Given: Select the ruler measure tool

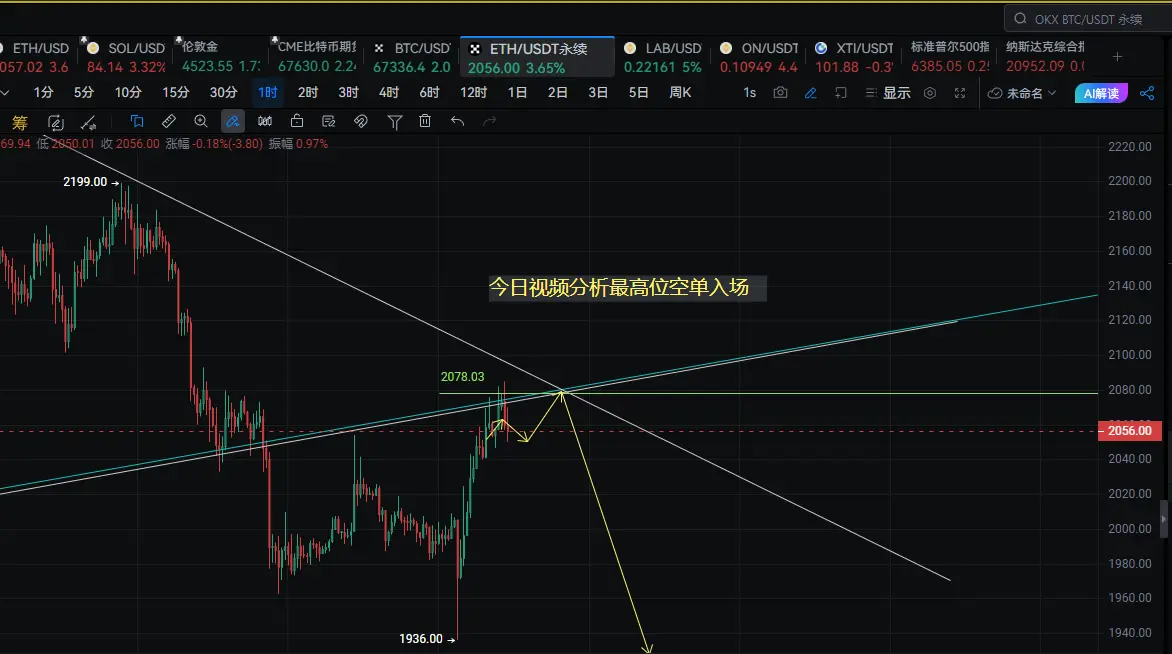Looking at the screenshot, I should pyautogui.click(x=169, y=121).
